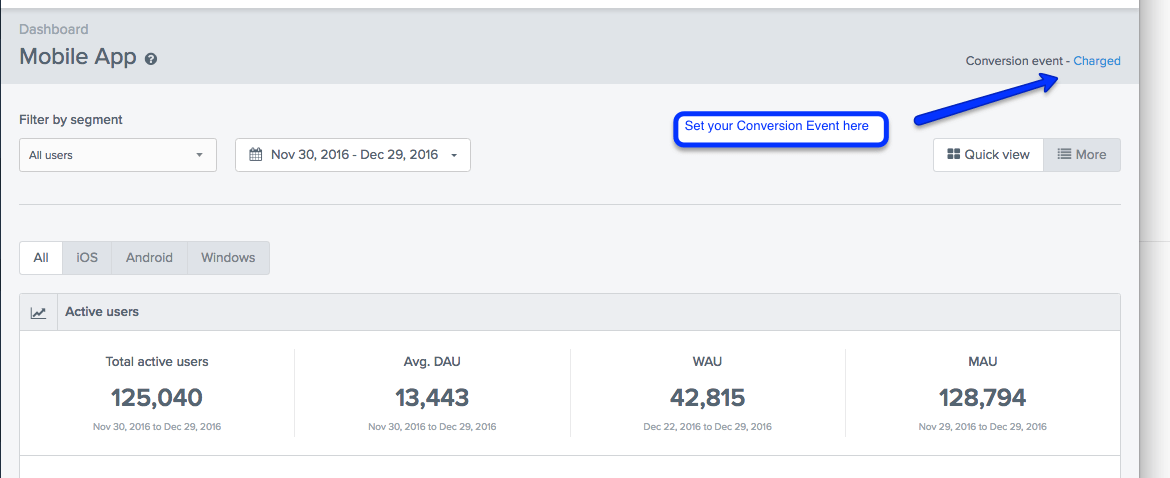Switch to More view mode
The width and height of the screenshot is (1170, 478).
[1082, 155]
